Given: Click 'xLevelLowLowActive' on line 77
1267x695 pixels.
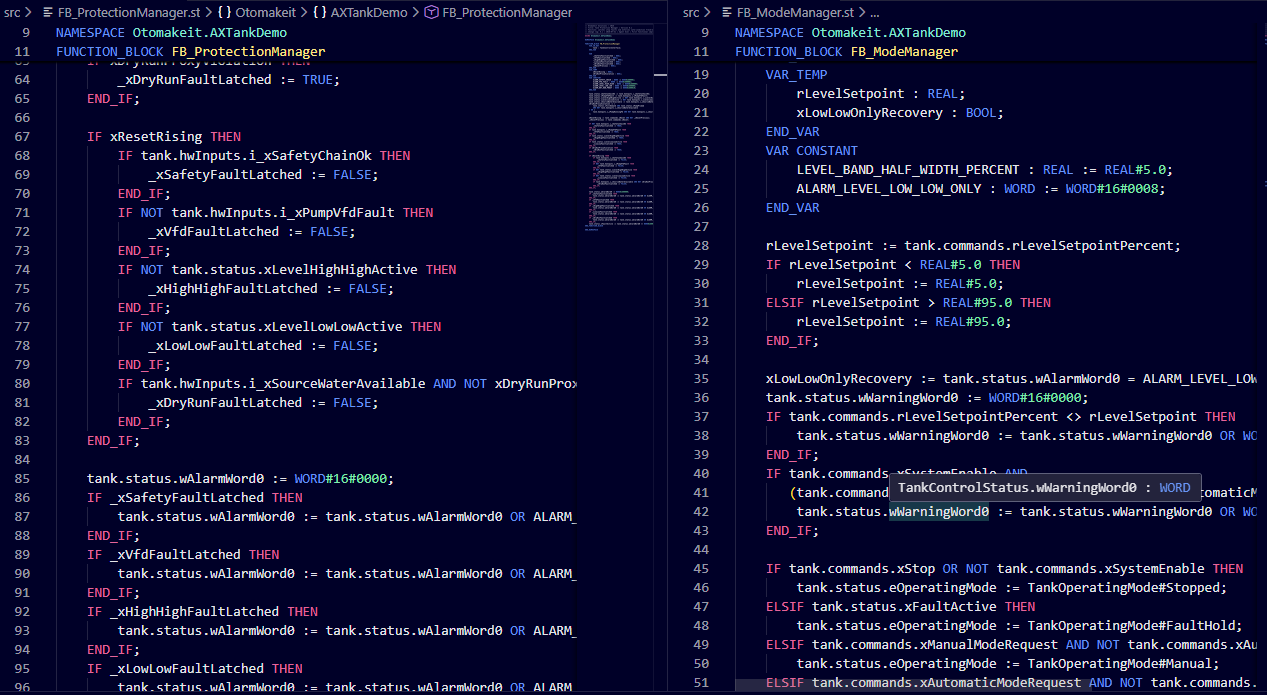Looking at the screenshot, I should [x=333, y=326].
